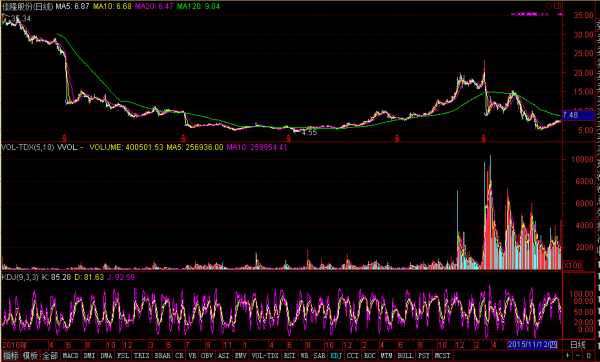Switch to the 指标 tab
Screen dimensions: 600x362
pos(10,356)
